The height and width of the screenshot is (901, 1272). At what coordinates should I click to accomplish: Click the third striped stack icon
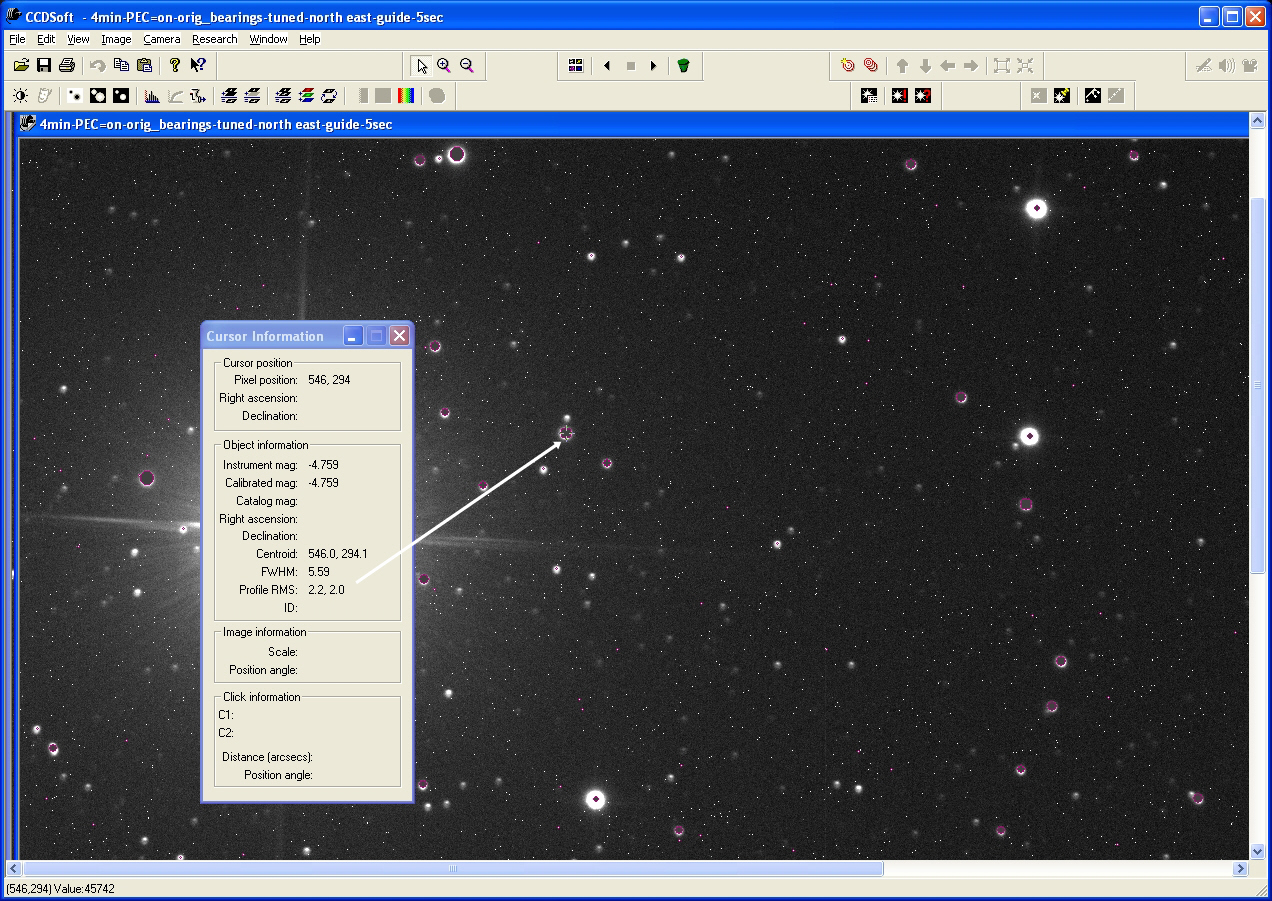(283, 96)
